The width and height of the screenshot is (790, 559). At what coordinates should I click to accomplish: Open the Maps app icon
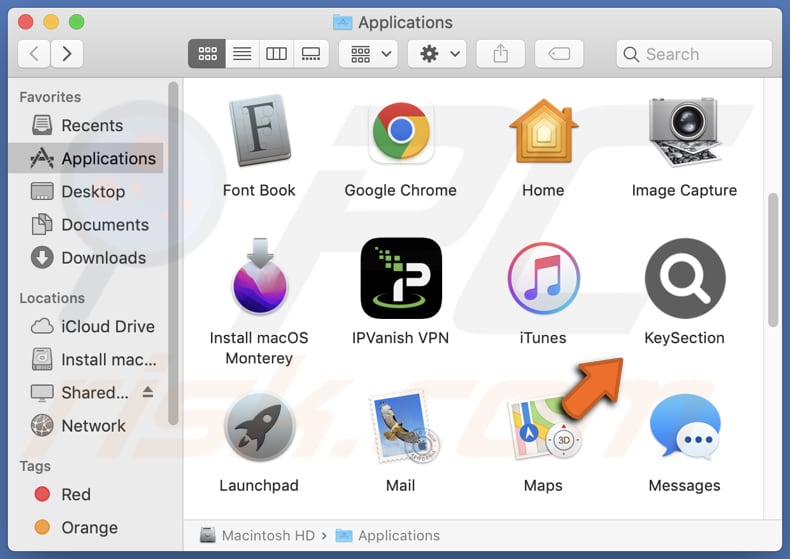pos(544,428)
